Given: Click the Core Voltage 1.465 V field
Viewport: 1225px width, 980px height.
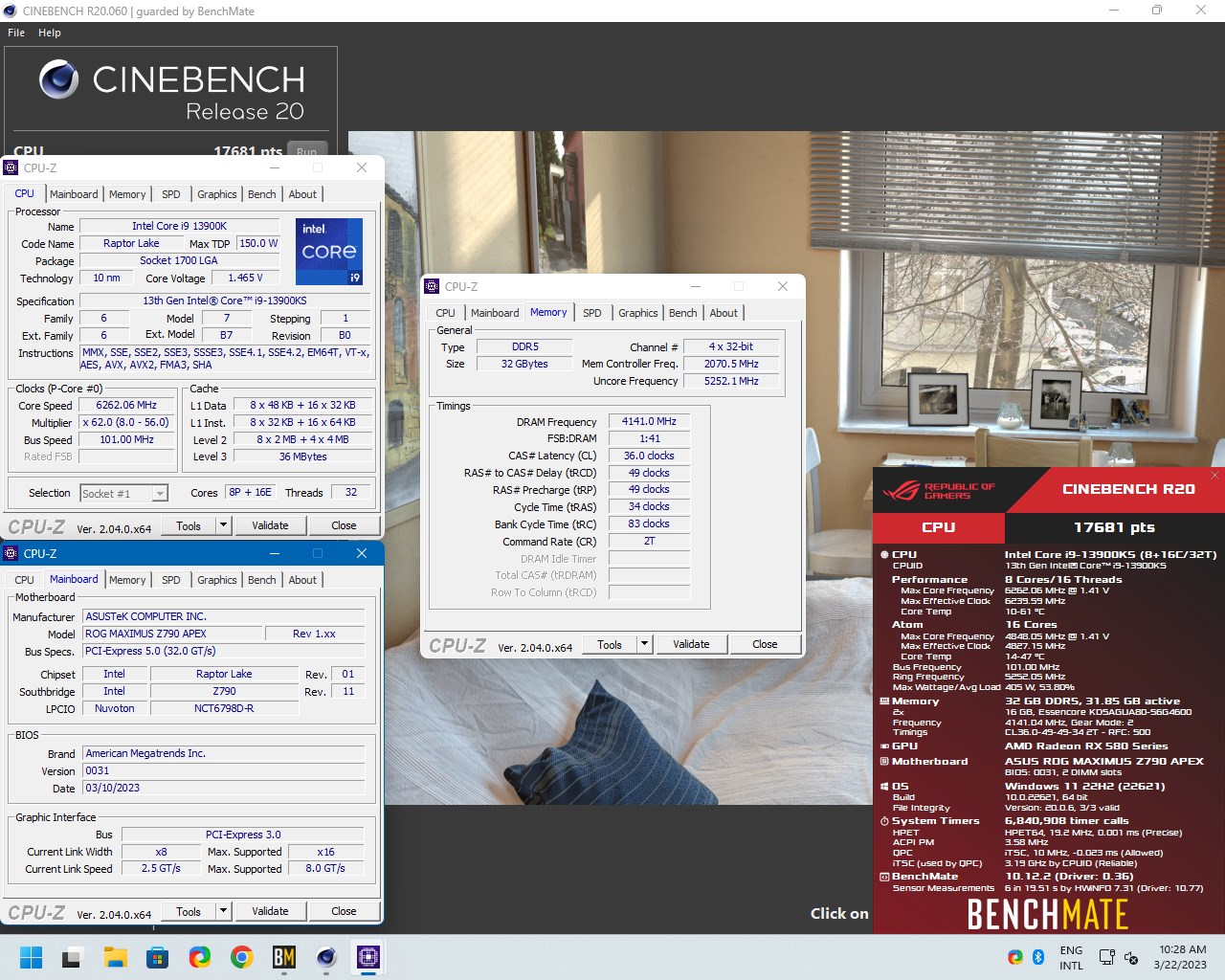Looking at the screenshot, I should tap(245, 278).
